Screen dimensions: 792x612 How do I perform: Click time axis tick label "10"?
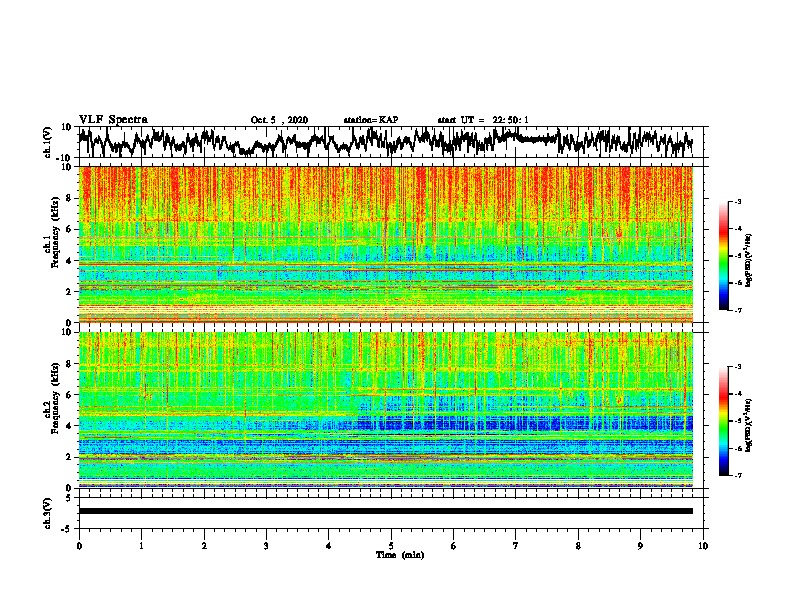point(703,546)
